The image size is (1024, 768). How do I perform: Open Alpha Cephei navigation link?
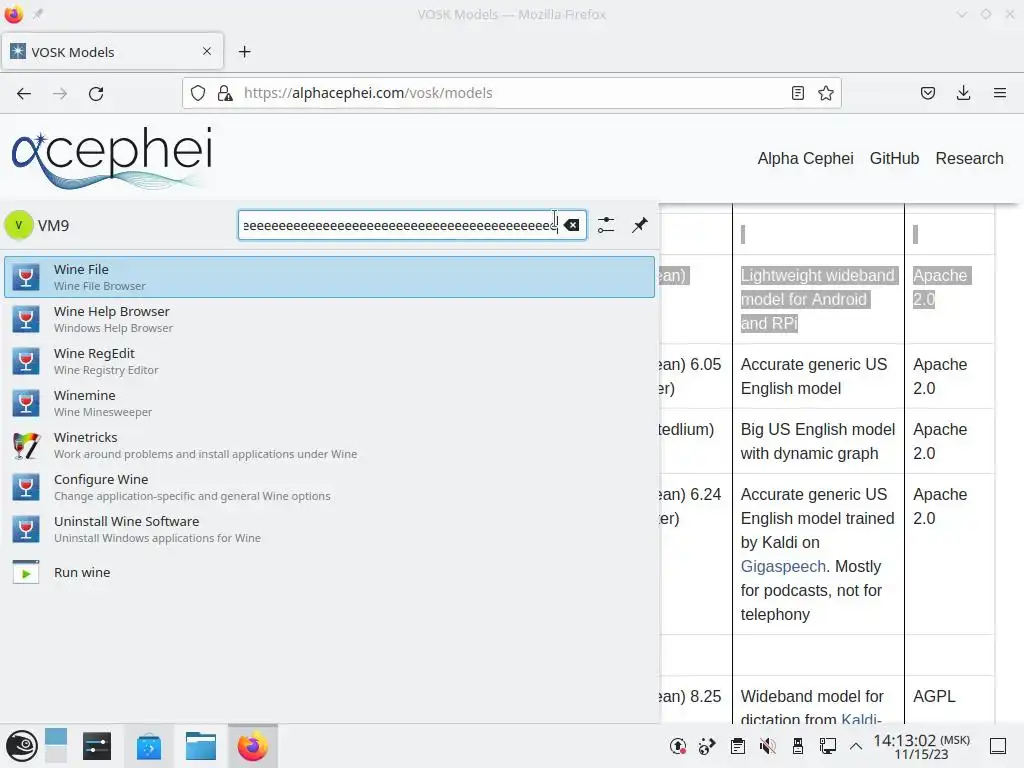[x=805, y=159]
